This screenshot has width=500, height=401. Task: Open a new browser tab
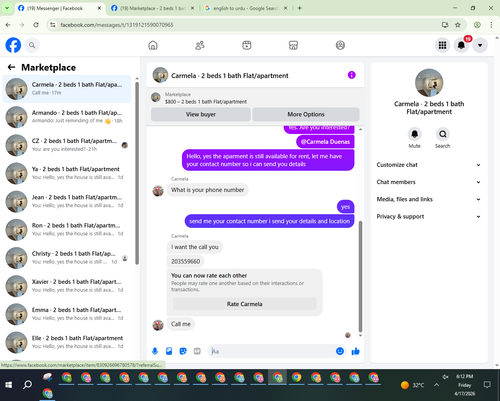(299, 8)
